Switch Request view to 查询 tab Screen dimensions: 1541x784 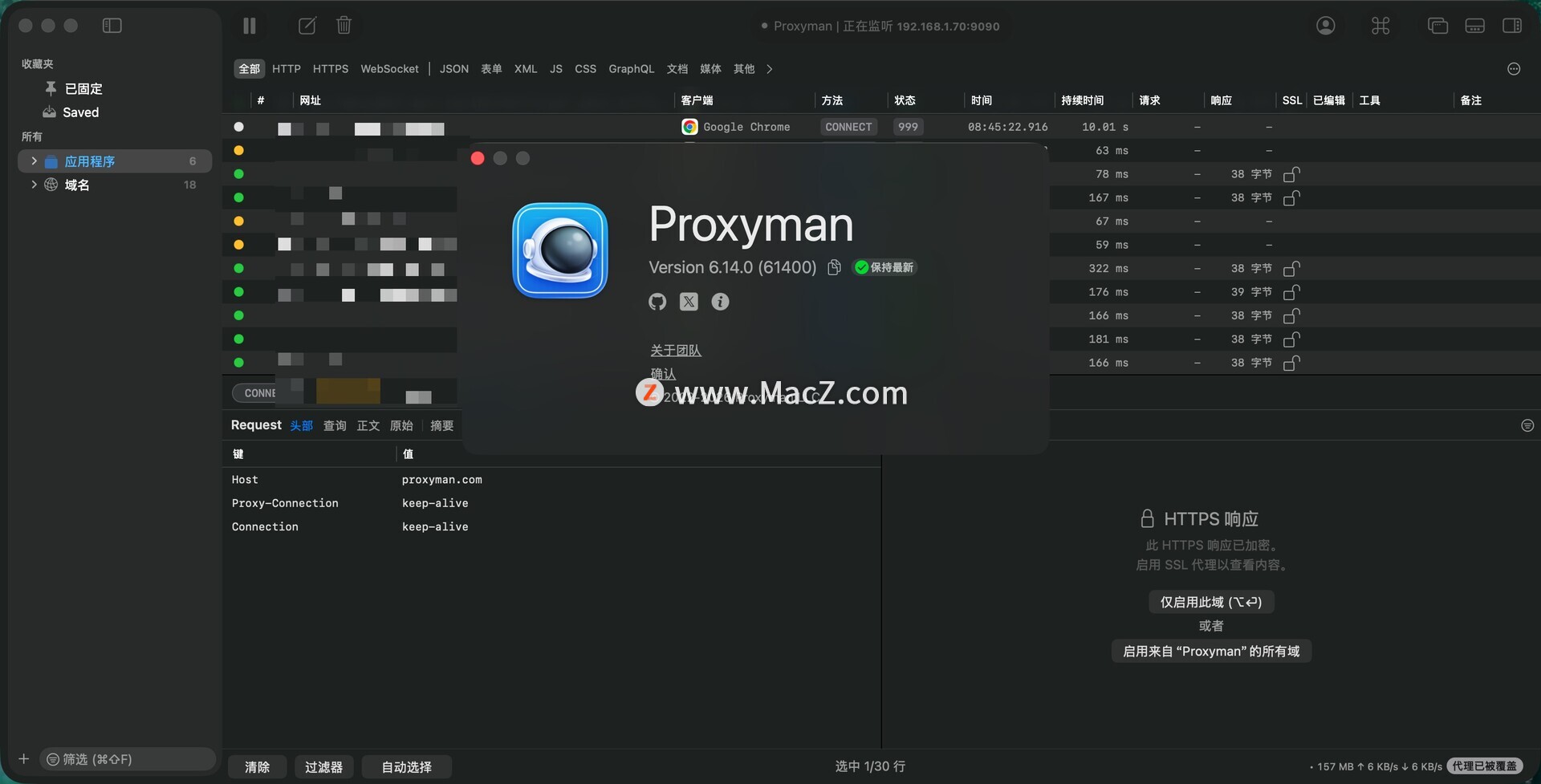[335, 426]
